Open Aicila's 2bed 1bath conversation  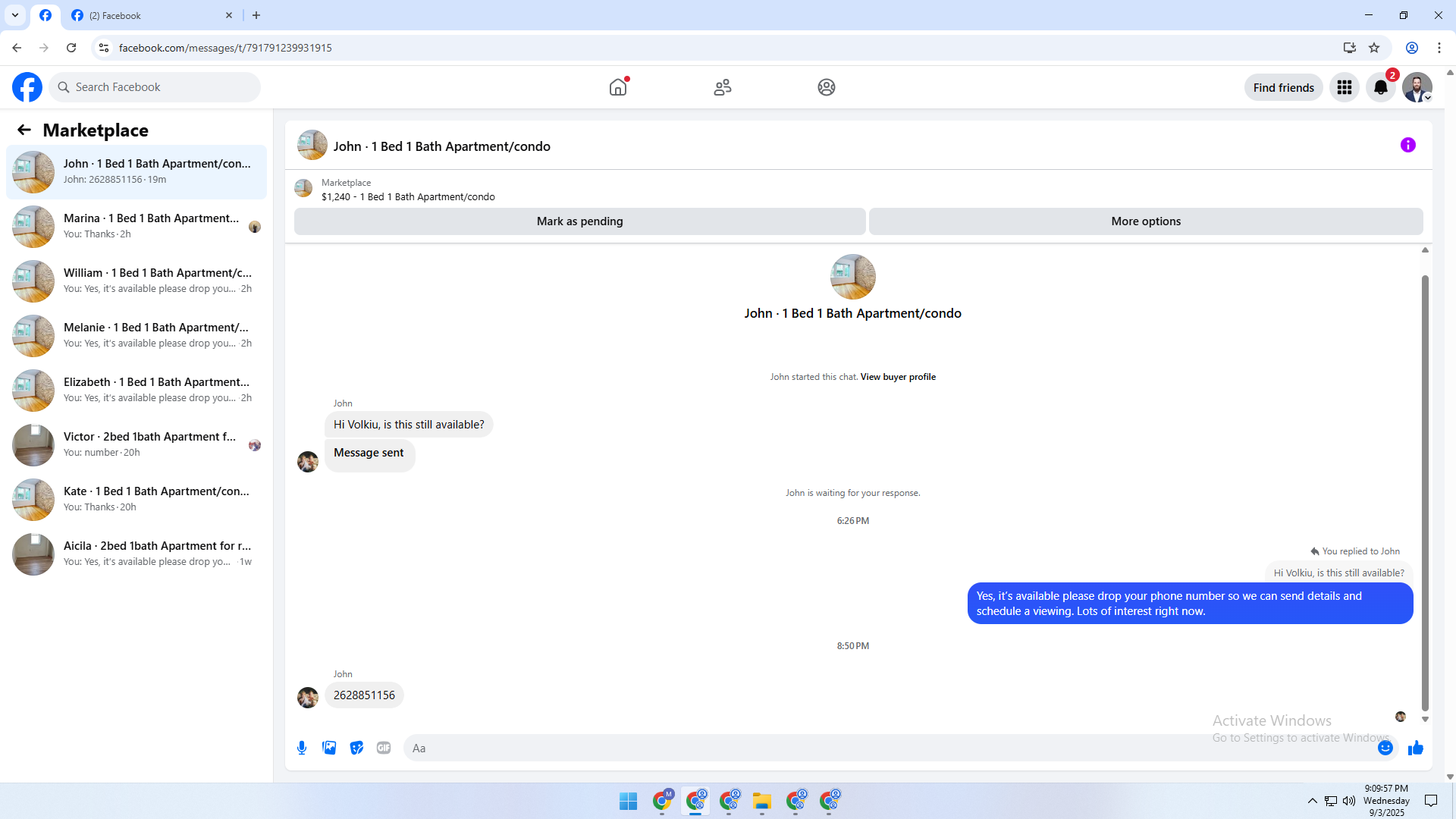(136, 554)
